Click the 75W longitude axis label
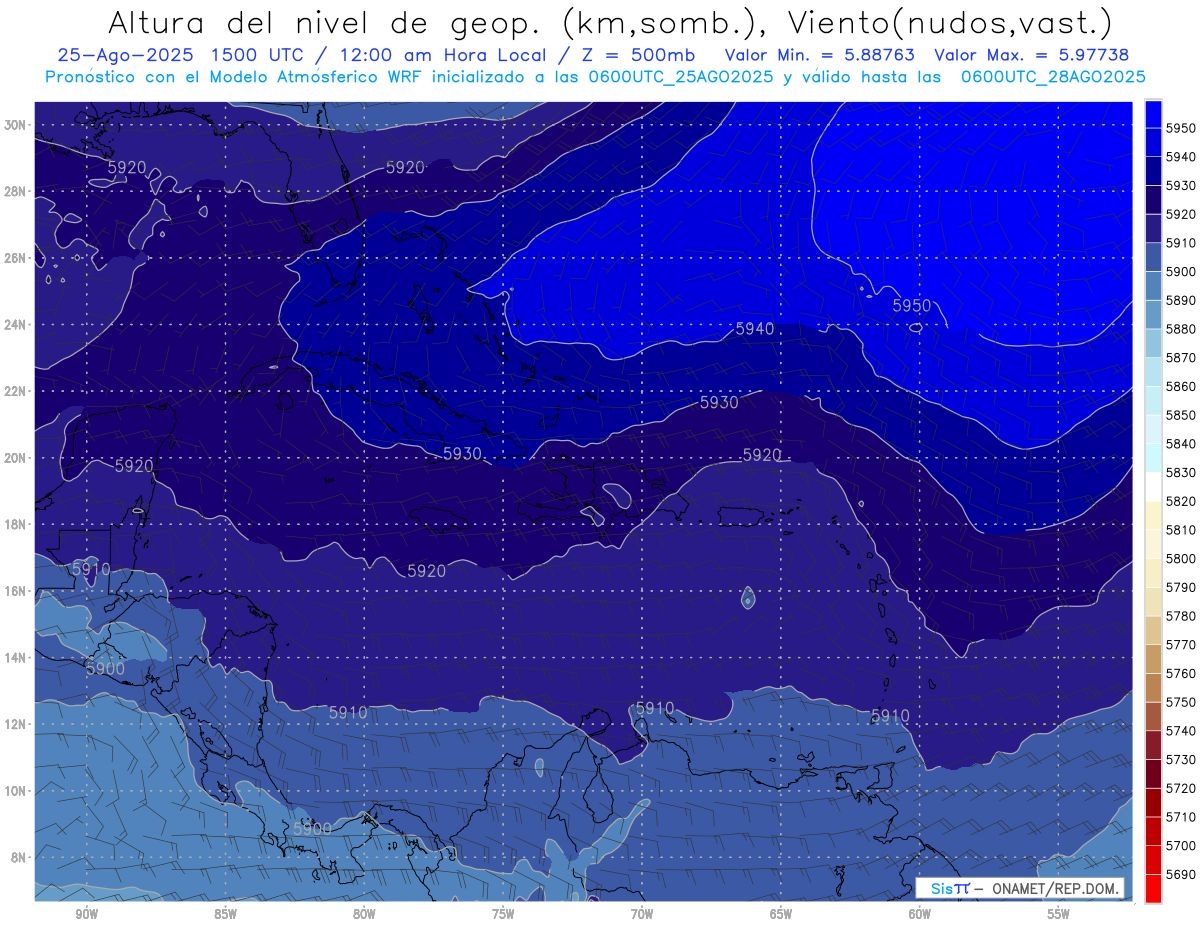This screenshot has height=927, width=1200. (x=503, y=914)
